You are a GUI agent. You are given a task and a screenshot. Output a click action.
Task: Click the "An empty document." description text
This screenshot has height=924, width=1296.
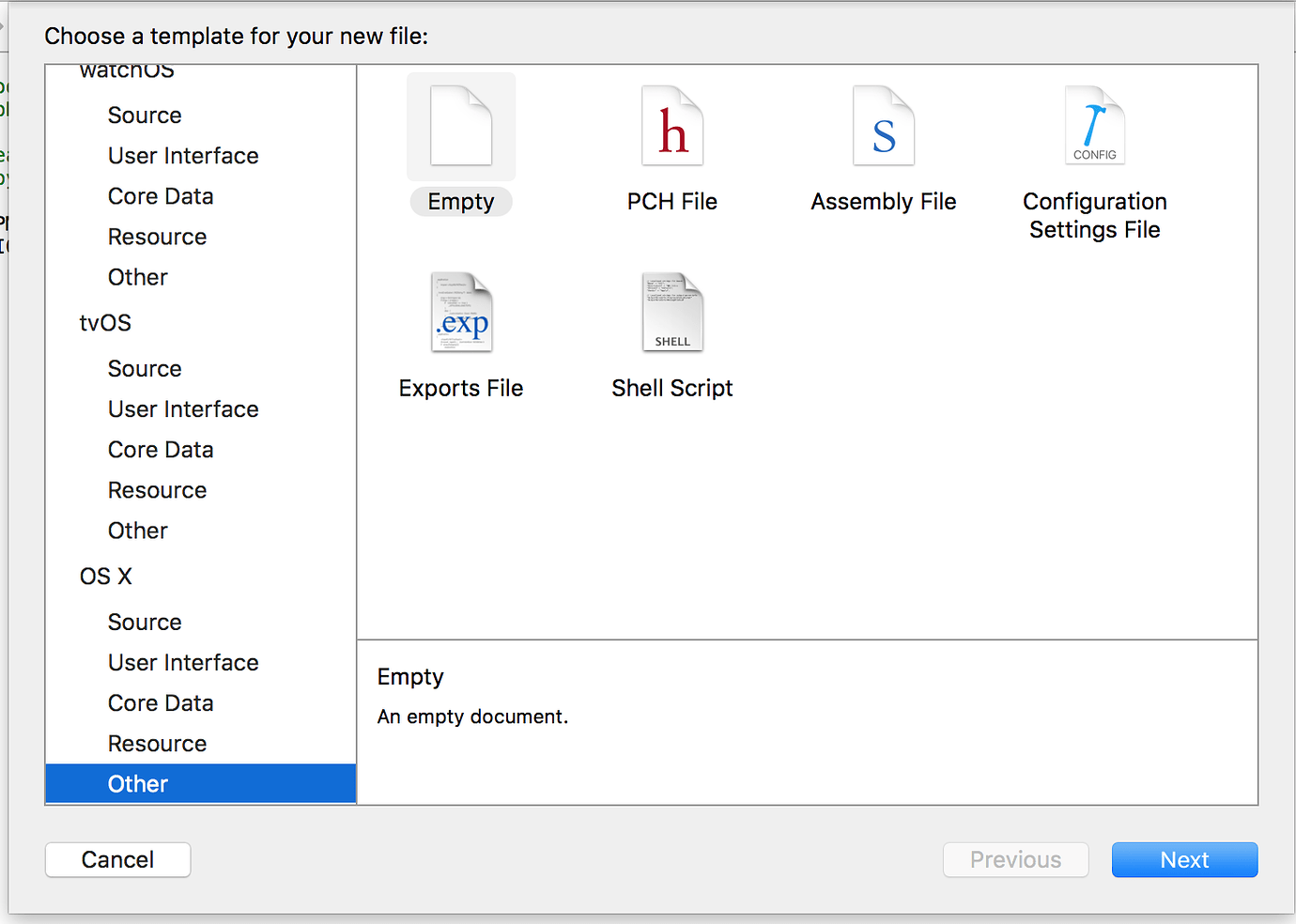point(472,717)
